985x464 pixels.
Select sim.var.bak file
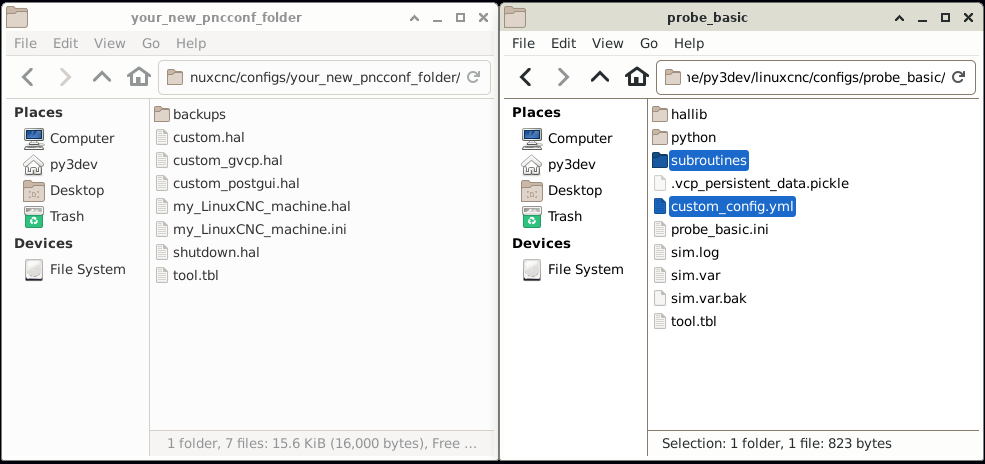tap(700, 298)
